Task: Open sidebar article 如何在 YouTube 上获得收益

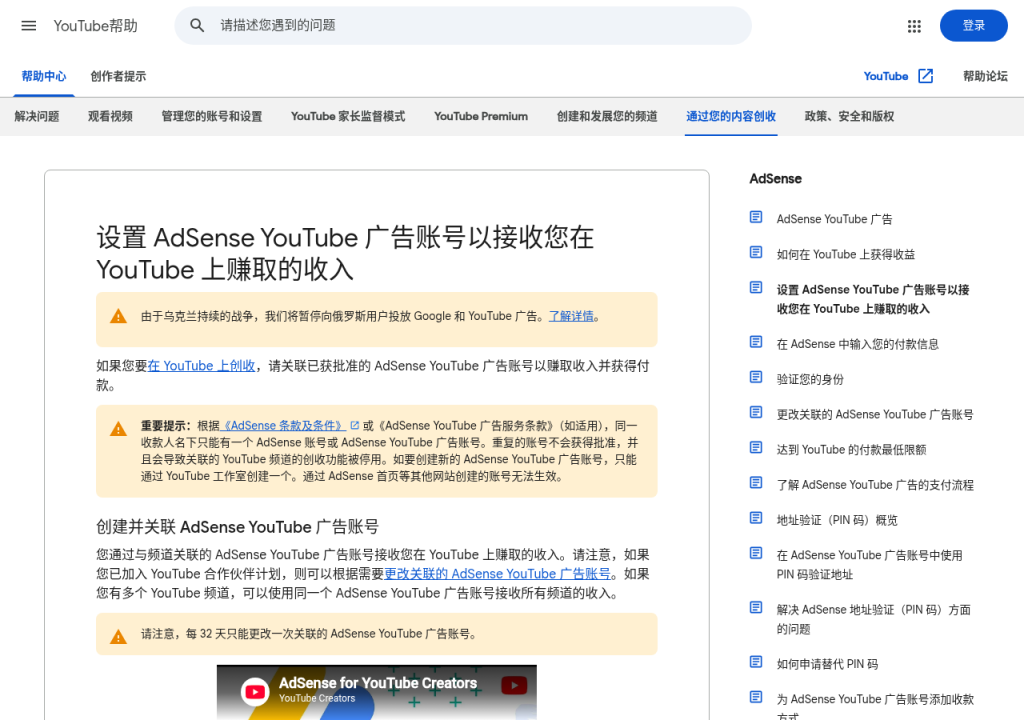Action: 846,254
